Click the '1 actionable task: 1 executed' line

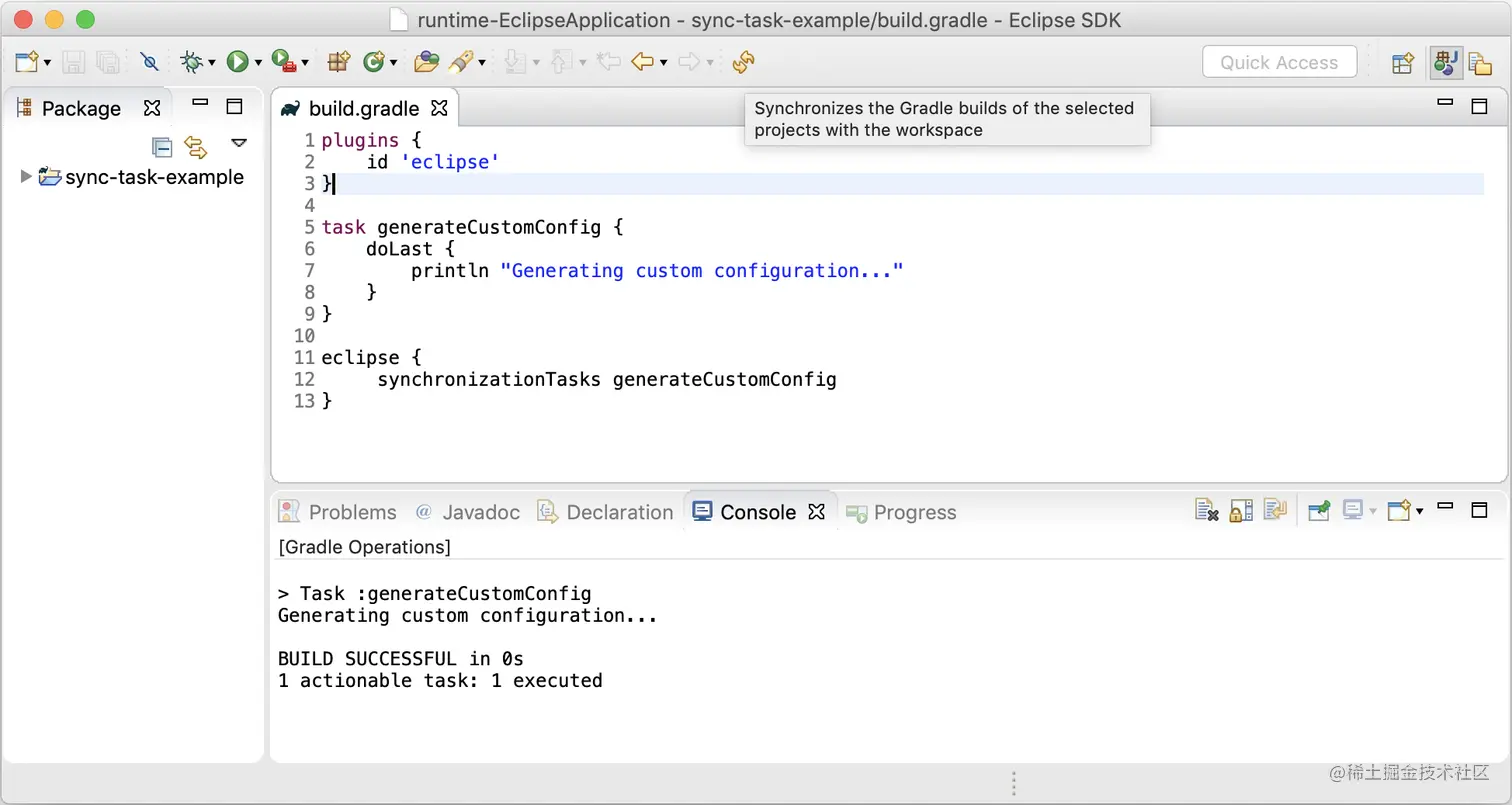[440, 681]
